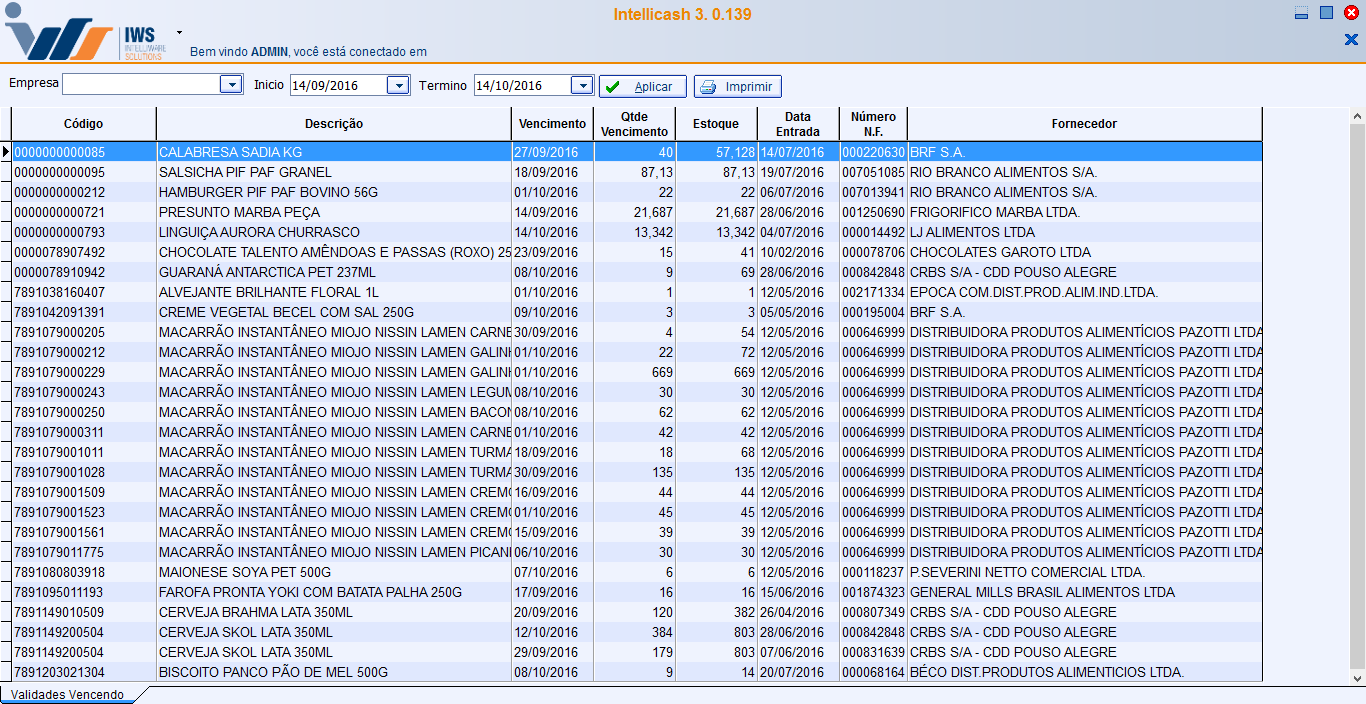Screen dimensions: 1366x704
Task: Select the CHOCOLATE TALENTO AMÊNDOAS E PASSAS row
Action: (x=637, y=252)
